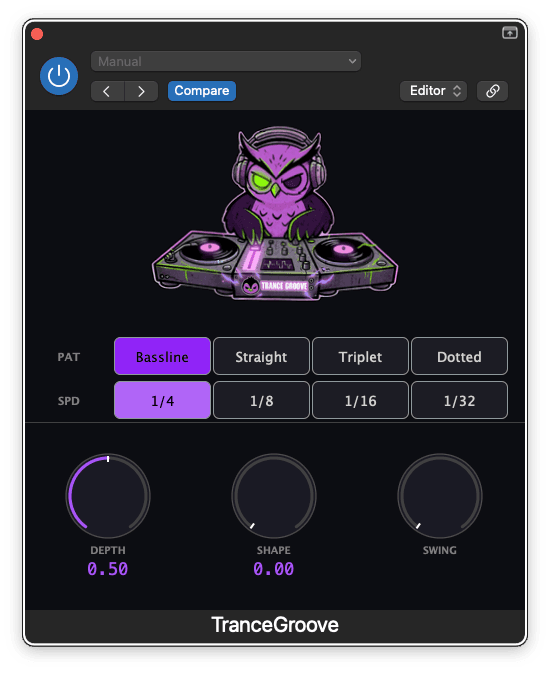
Task: Click the window expand icon at top right
Action: [510, 33]
